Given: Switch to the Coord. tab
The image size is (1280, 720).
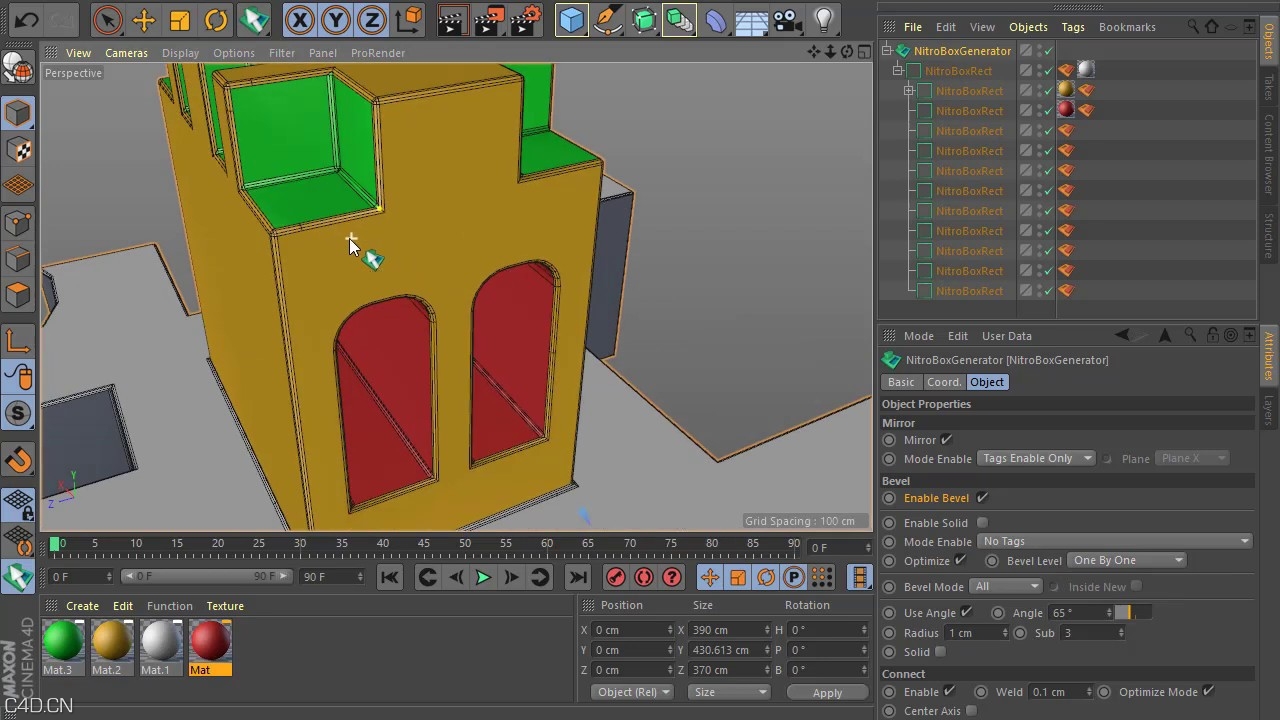Looking at the screenshot, I should (x=943, y=382).
